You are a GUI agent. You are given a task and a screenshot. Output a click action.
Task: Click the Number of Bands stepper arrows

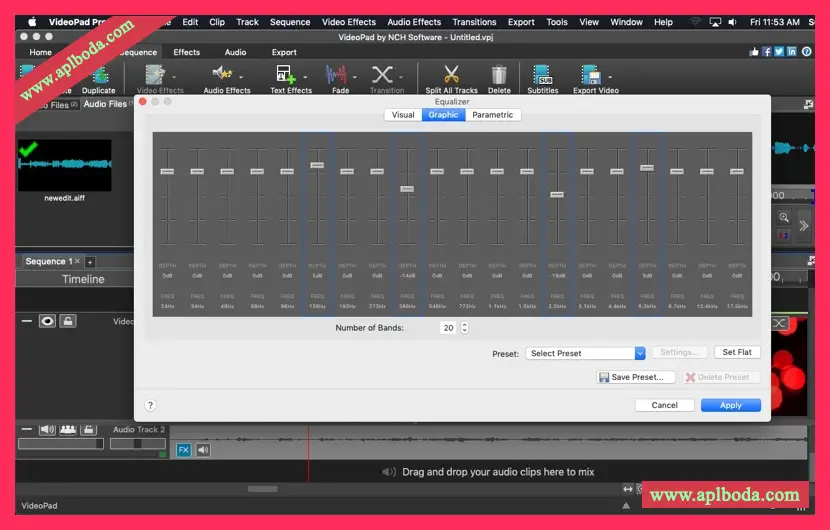464,328
